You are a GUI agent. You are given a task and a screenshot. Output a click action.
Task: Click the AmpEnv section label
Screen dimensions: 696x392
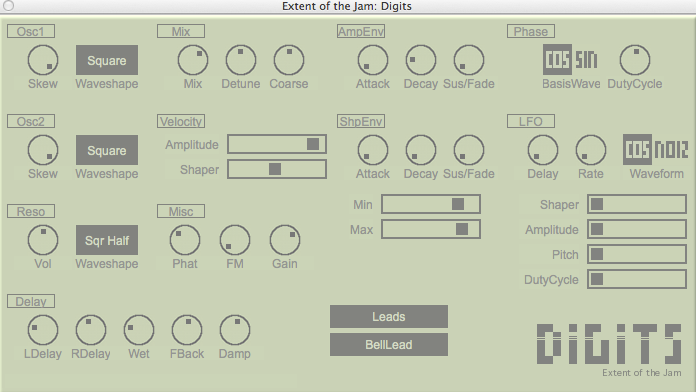point(361,32)
